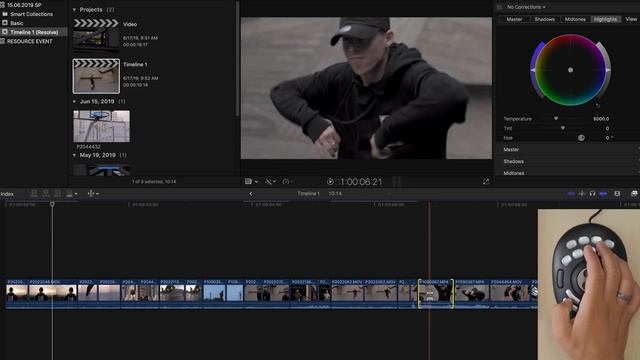The width and height of the screenshot is (640, 360).
Task: Click the play button beside timecode
Action: (x=330, y=182)
